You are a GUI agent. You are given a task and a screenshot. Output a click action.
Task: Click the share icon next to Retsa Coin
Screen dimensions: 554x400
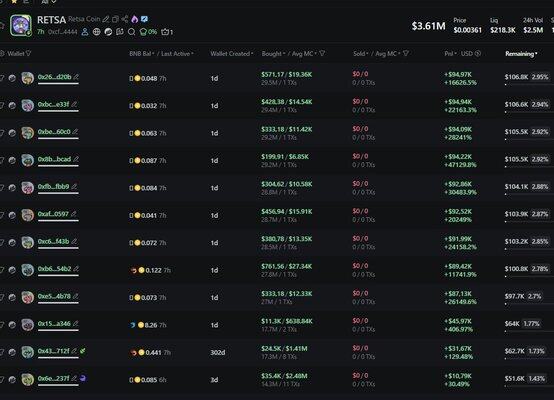click(x=125, y=19)
